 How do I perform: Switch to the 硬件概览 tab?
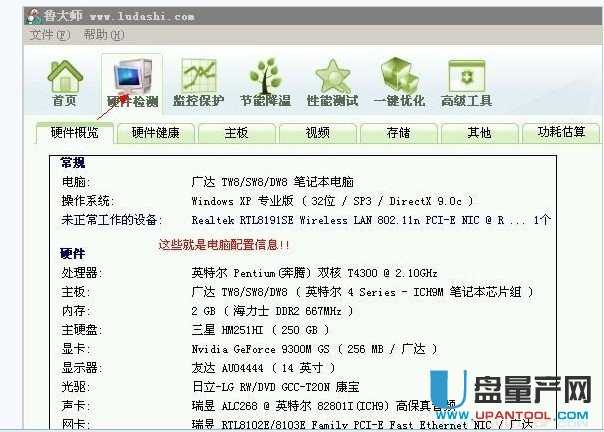[75, 132]
